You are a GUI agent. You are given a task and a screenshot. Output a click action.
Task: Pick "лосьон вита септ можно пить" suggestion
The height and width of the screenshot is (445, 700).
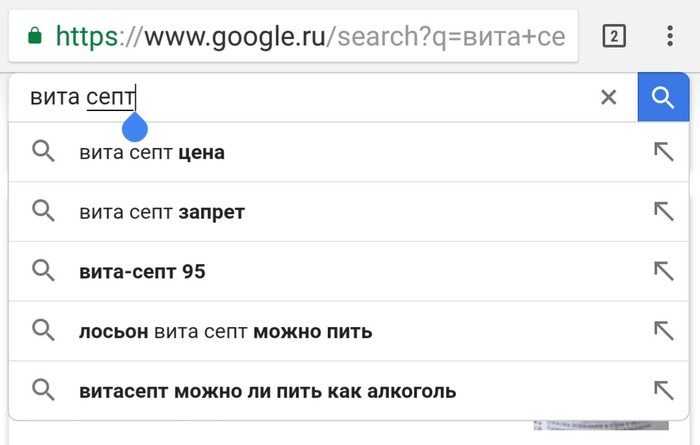(225, 331)
